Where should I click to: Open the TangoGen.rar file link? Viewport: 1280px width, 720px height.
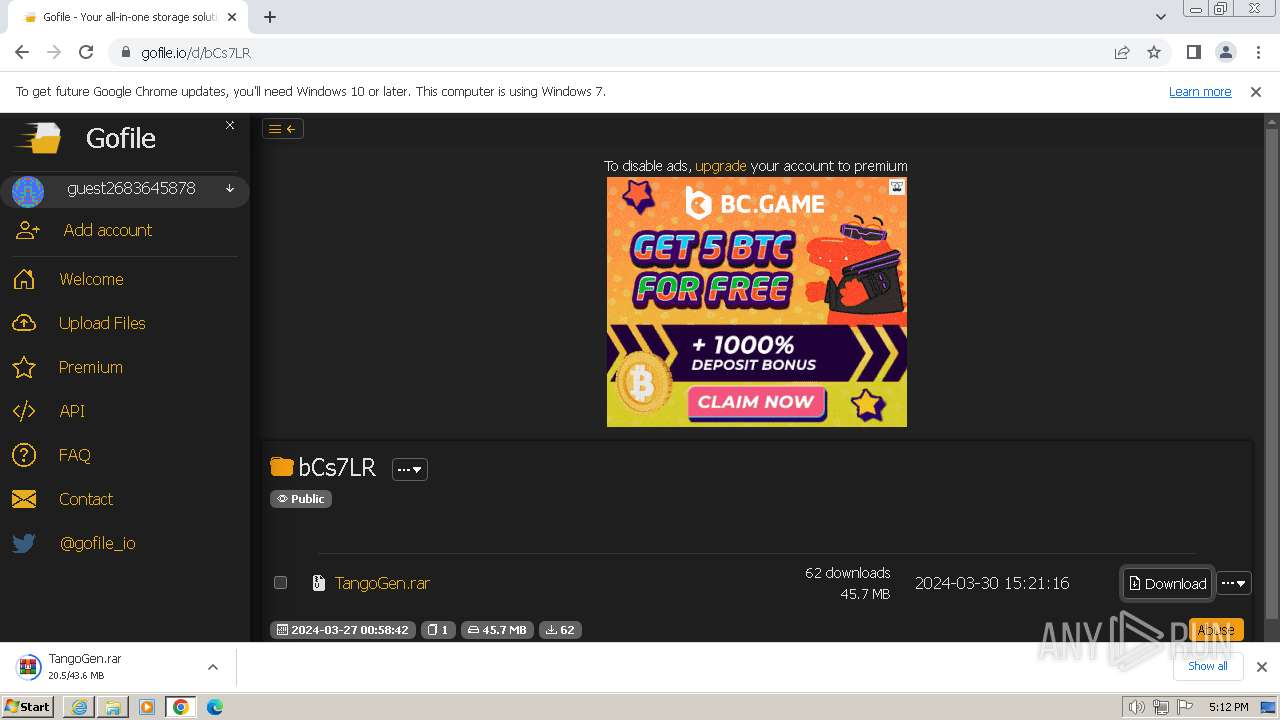[382, 583]
